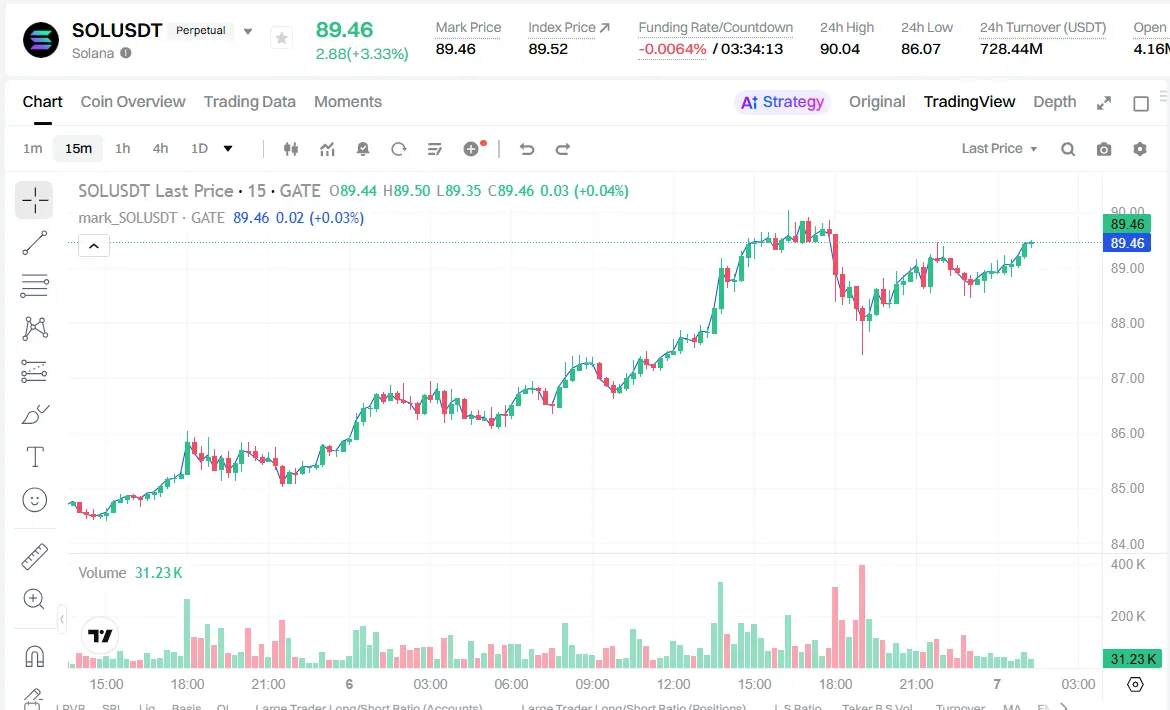This screenshot has width=1170, height=710.
Task: Create a price alert with the bell icon
Action: click(363, 149)
